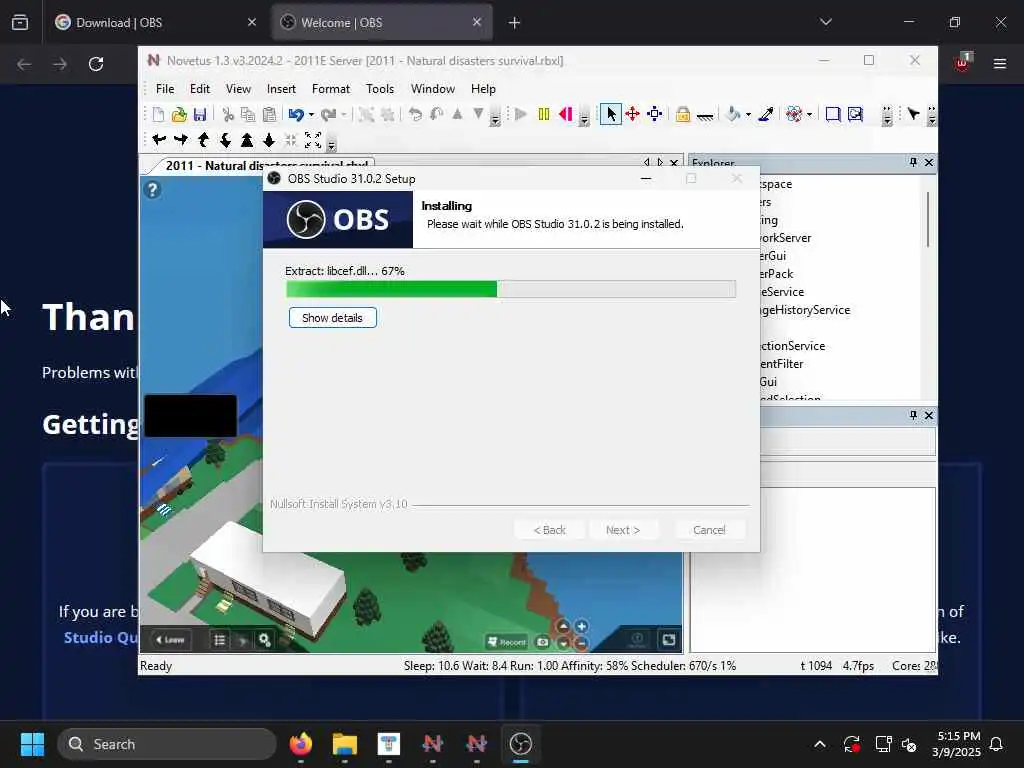
Task: Open the Help menu
Action: tap(483, 89)
